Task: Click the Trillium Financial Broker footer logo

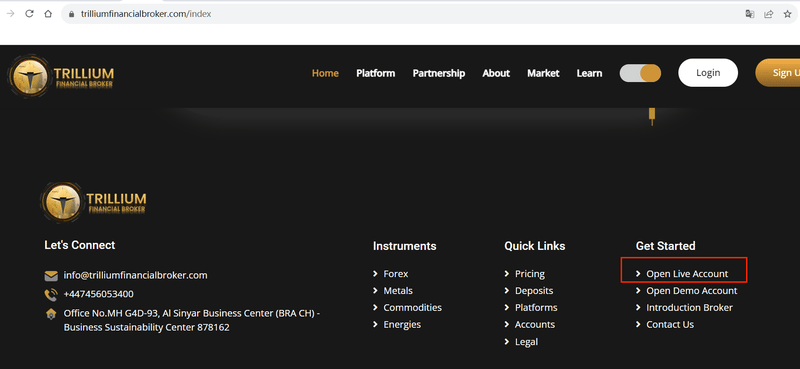Action: click(94, 203)
